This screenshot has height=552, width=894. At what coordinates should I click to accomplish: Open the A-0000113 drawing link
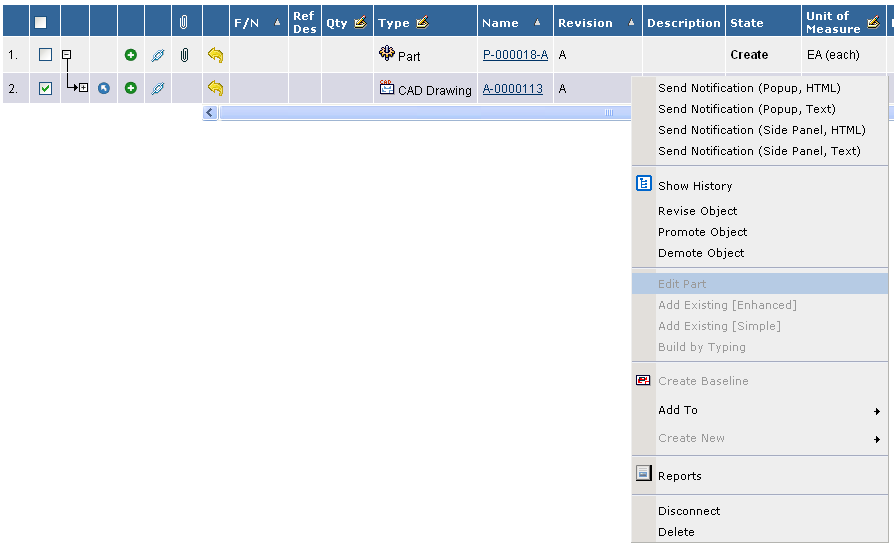[512, 89]
